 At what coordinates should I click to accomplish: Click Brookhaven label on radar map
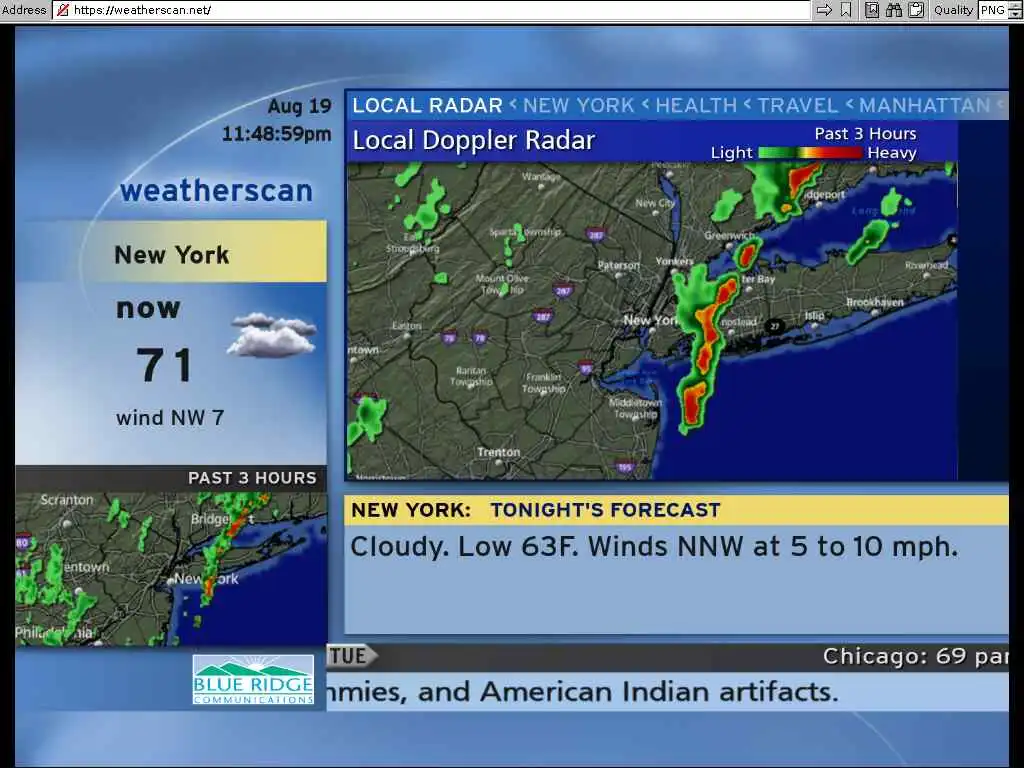click(x=875, y=302)
